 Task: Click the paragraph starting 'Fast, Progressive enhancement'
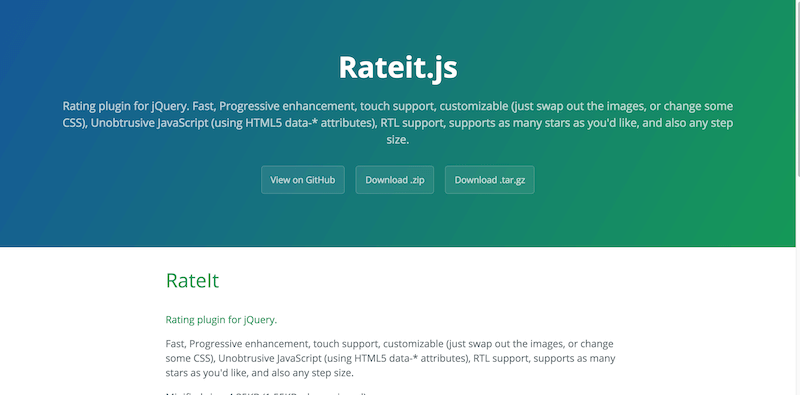pos(390,358)
